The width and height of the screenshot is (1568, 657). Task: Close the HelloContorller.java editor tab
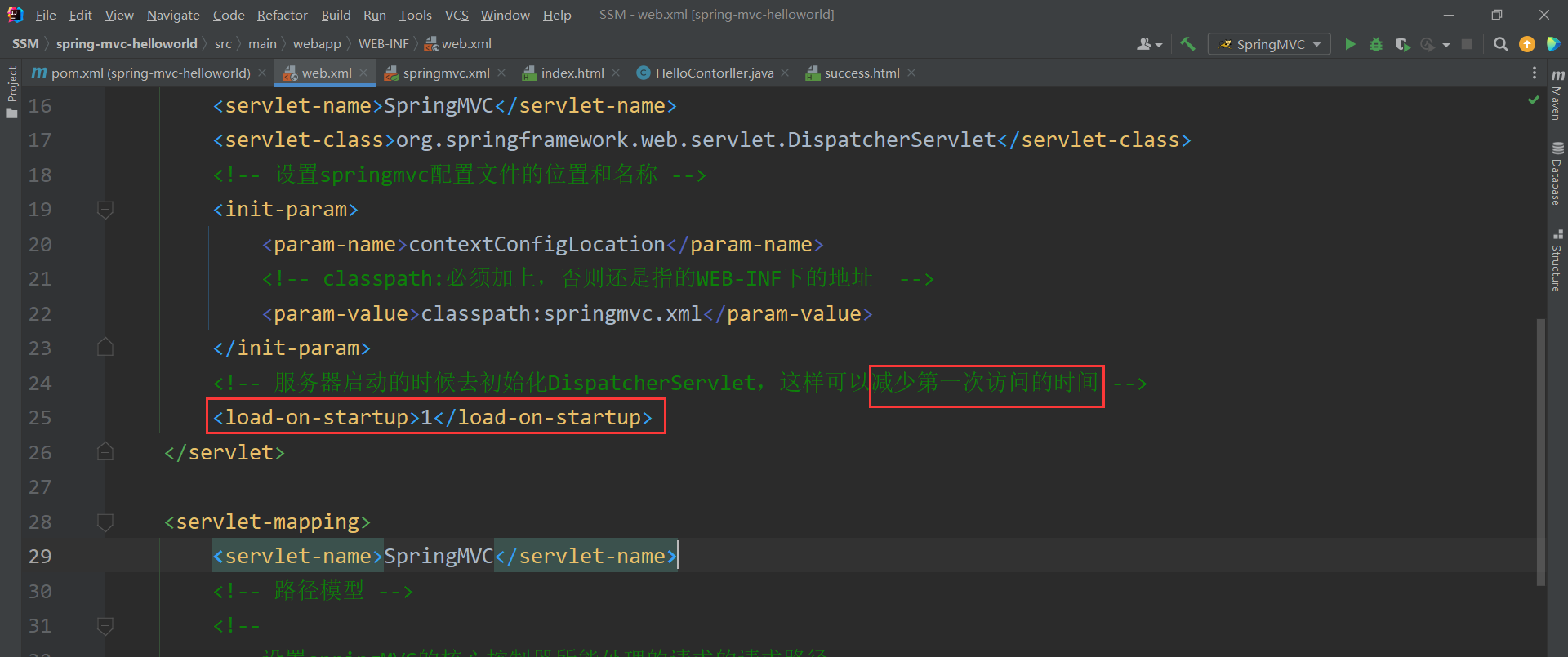pos(785,73)
